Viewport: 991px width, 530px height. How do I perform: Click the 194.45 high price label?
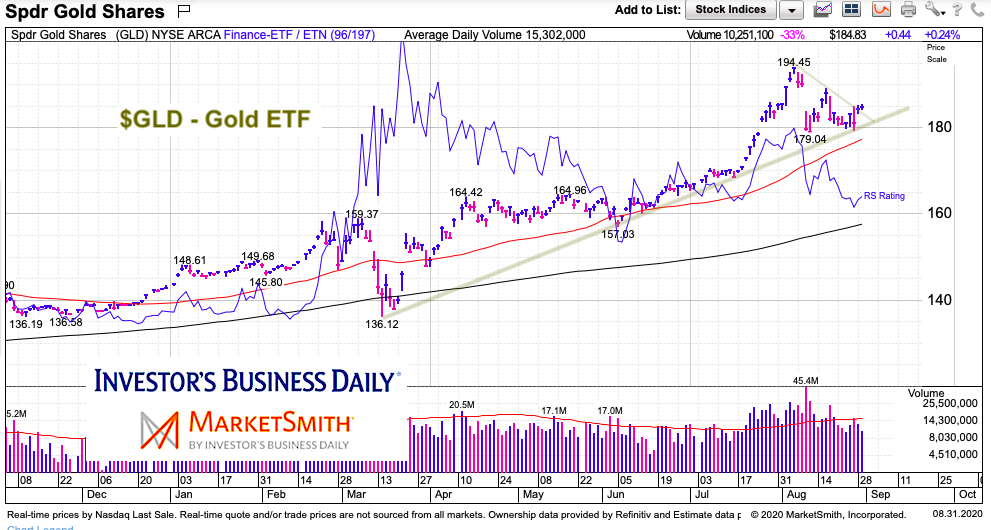point(793,62)
